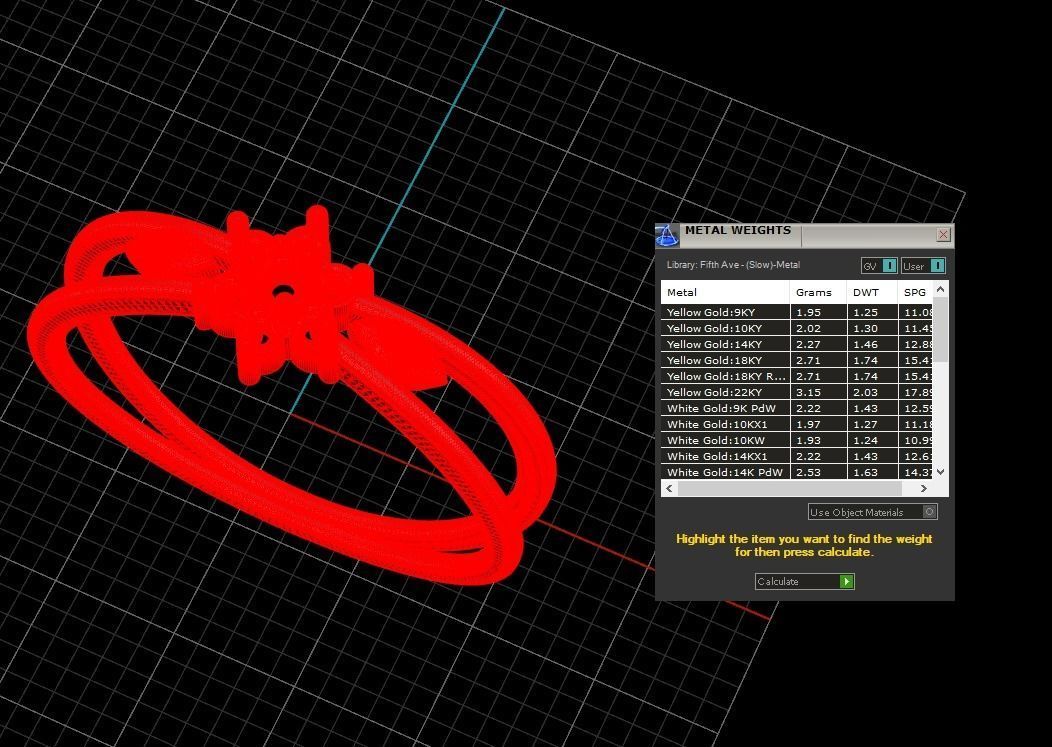1052x747 pixels.
Task: Click the Library: Fifth Ave - (Slow)-Metal label
Action: (x=733, y=265)
